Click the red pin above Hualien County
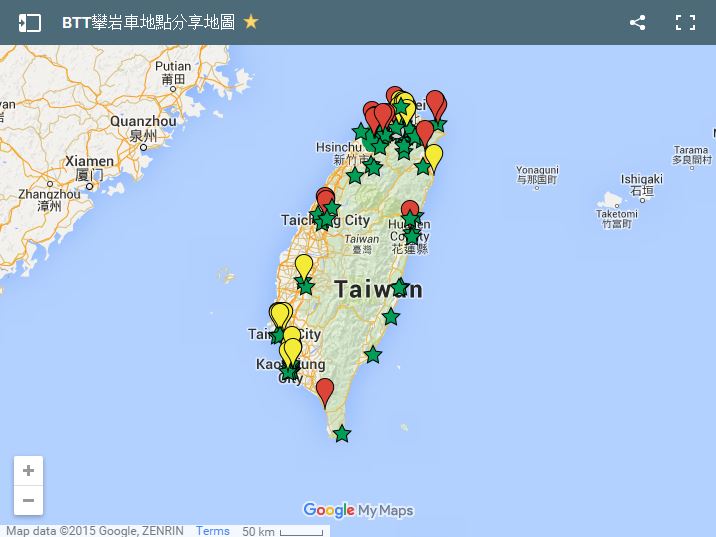716x537 pixels. pyautogui.click(x=410, y=210)
